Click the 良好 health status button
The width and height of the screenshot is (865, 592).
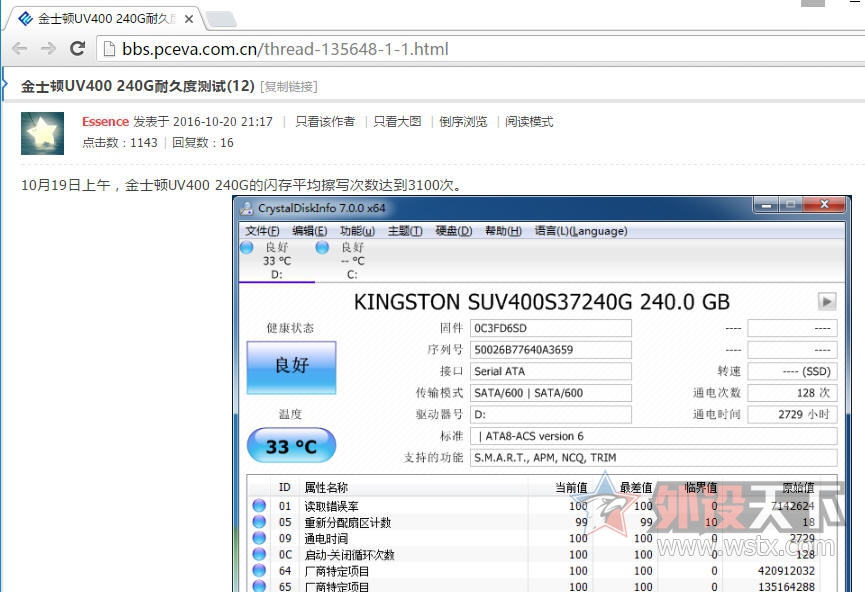pyautogui.click(x=291, y=367)
